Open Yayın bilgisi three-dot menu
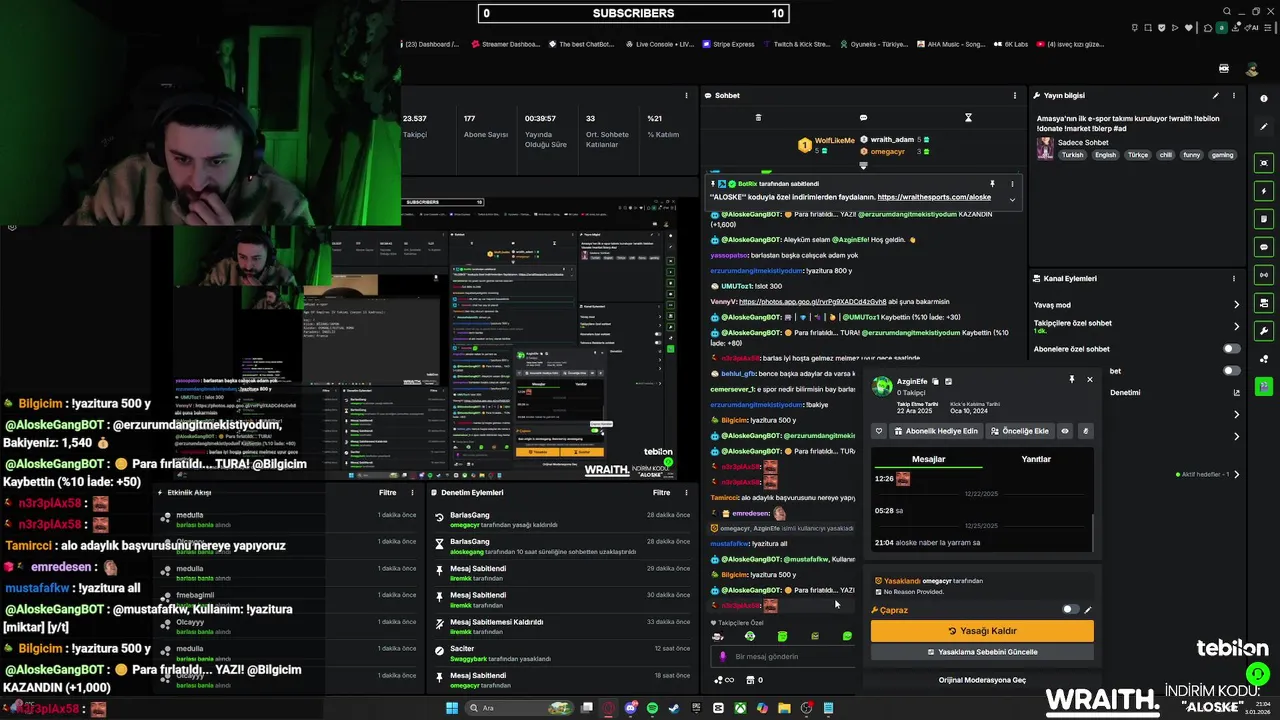Image resolution: width=1280 pixels, height=720 pixels. 1234,96
